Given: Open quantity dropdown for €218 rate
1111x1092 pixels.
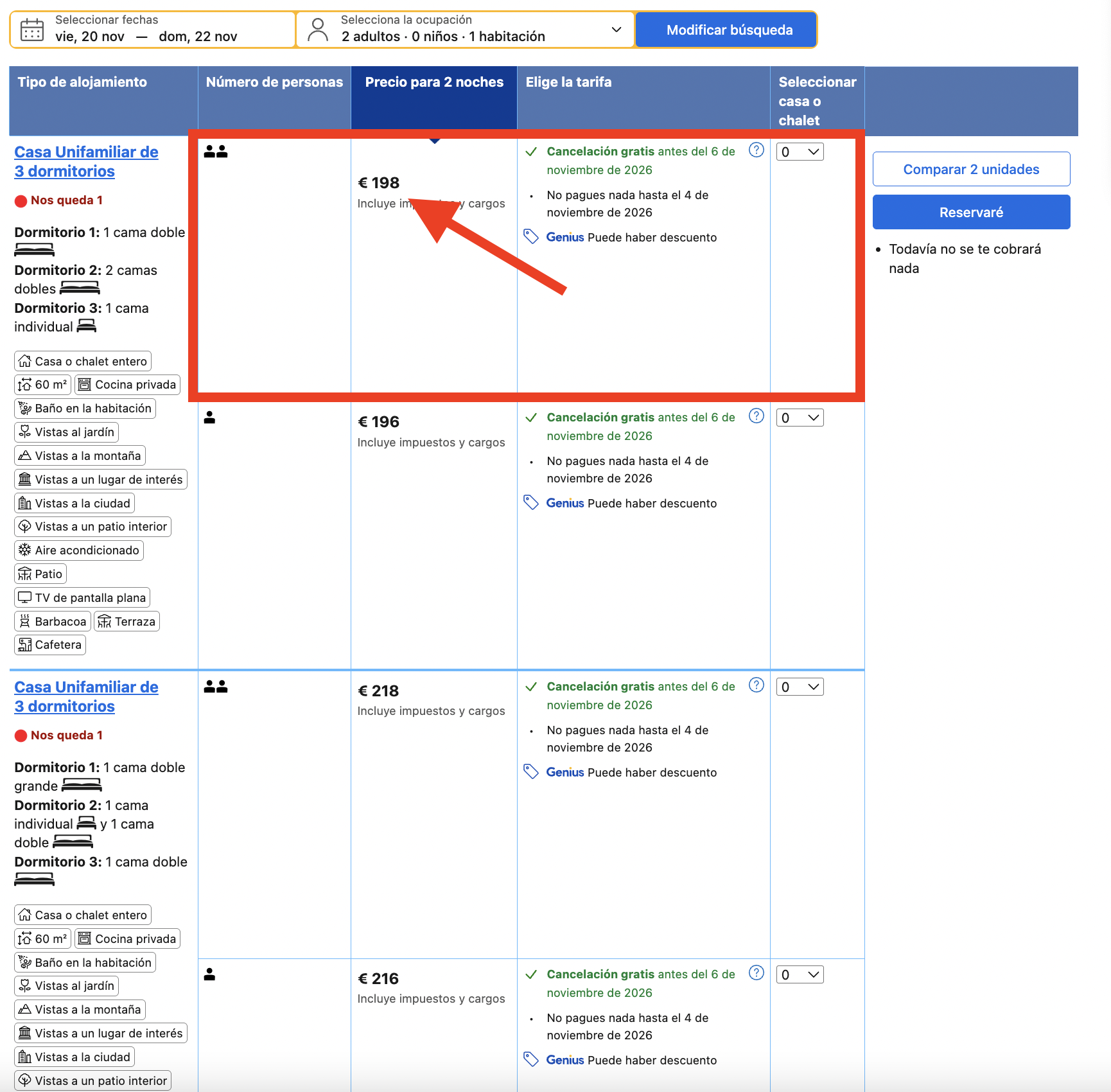Looking at the screenshot, I should [800, 687].
